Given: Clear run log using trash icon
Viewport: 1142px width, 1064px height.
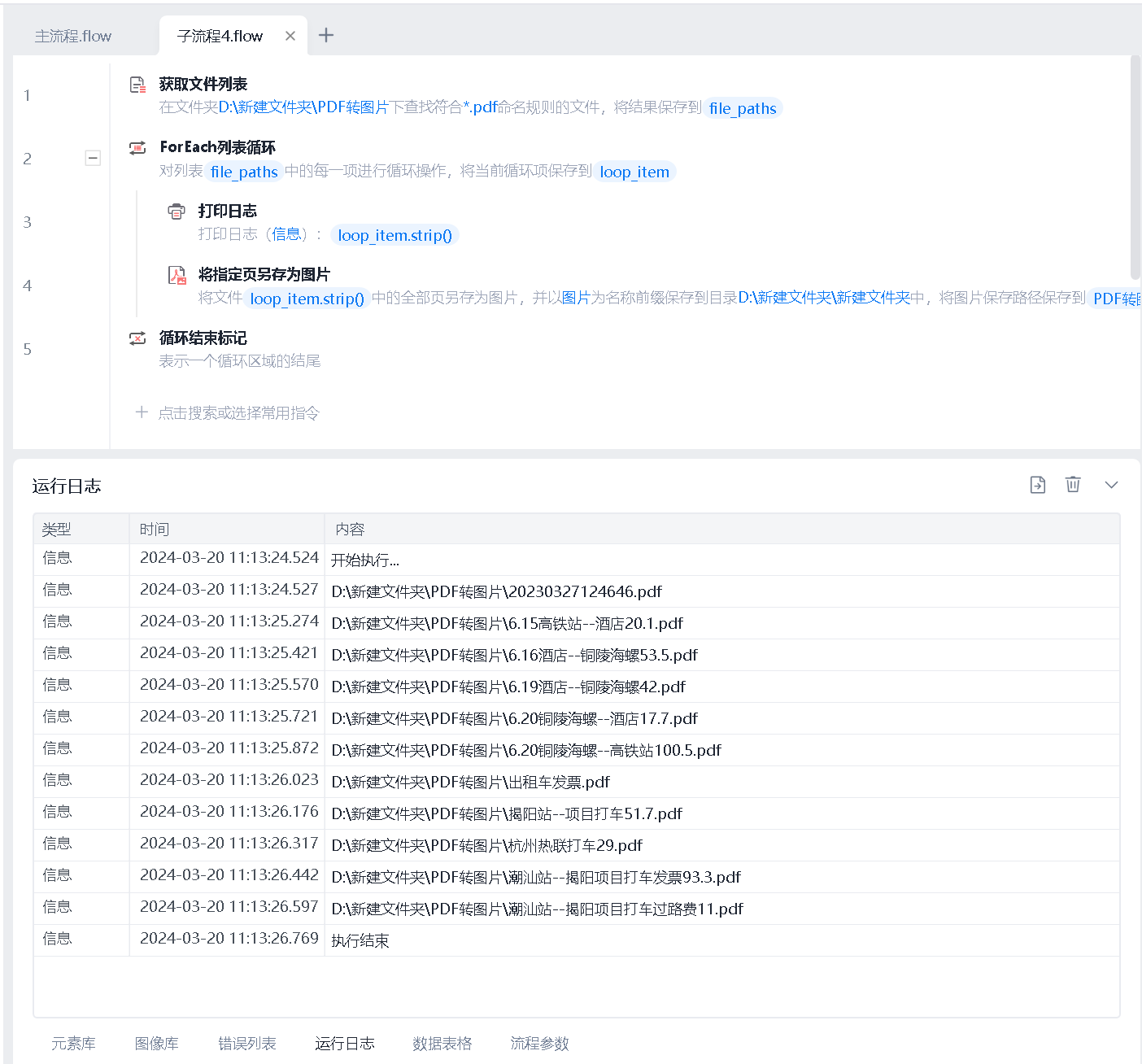Looking at the screenshot, I should click(1073, 485).
